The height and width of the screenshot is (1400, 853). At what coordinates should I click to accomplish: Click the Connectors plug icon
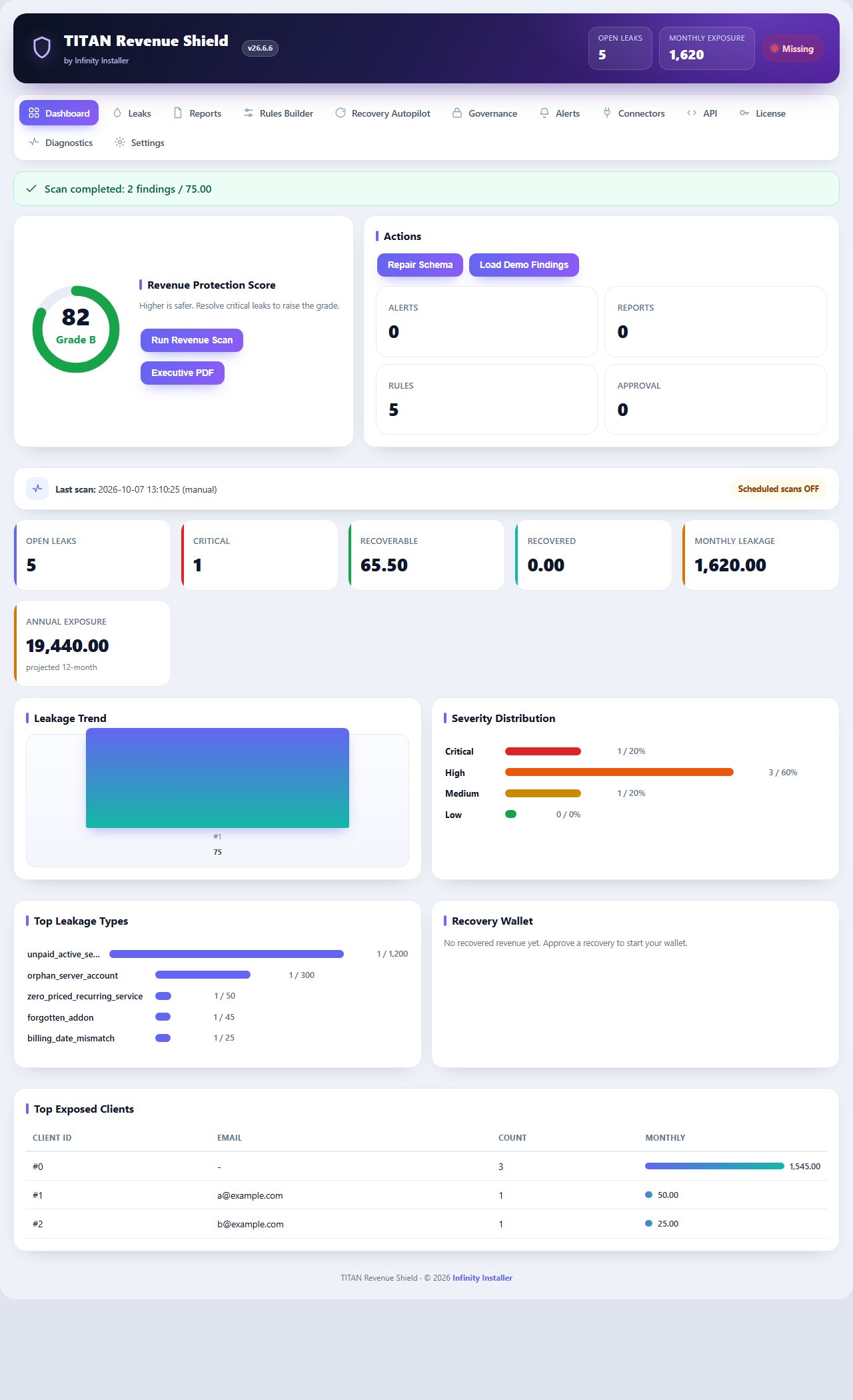(607, 113)
